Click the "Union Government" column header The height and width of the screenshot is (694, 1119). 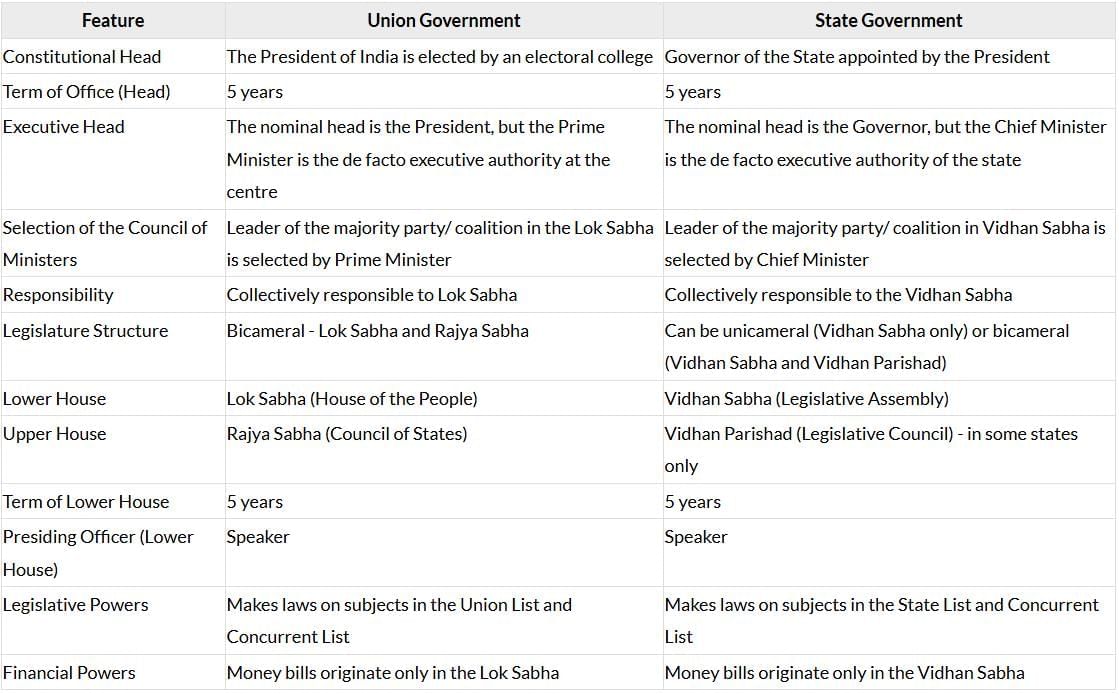[x=443, y=20]
